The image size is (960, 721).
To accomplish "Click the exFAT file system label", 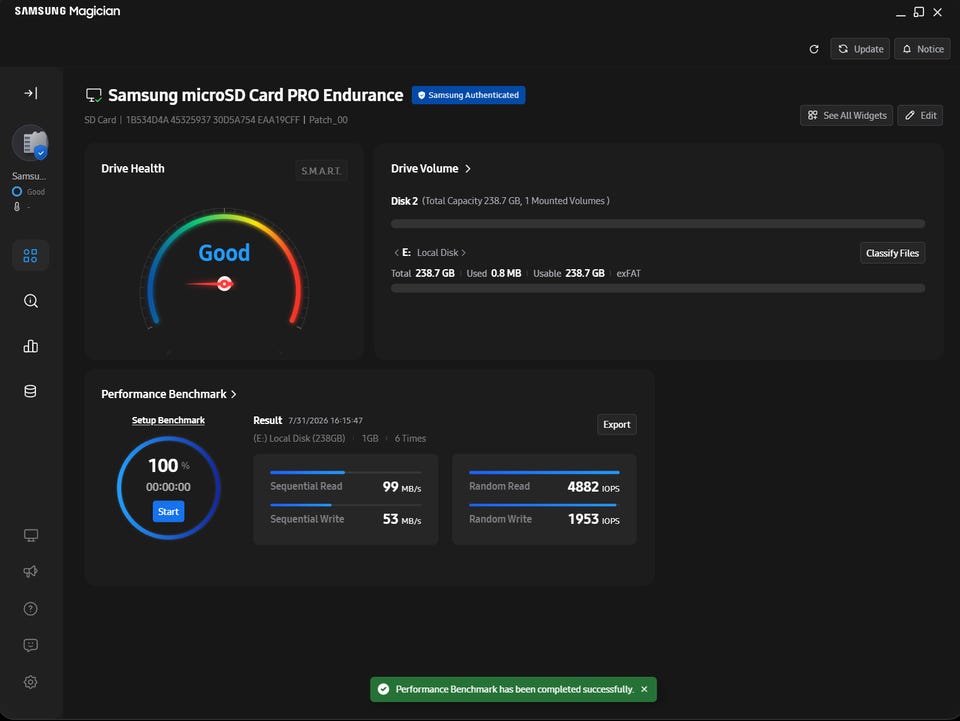I will click(x=628, y=274).
